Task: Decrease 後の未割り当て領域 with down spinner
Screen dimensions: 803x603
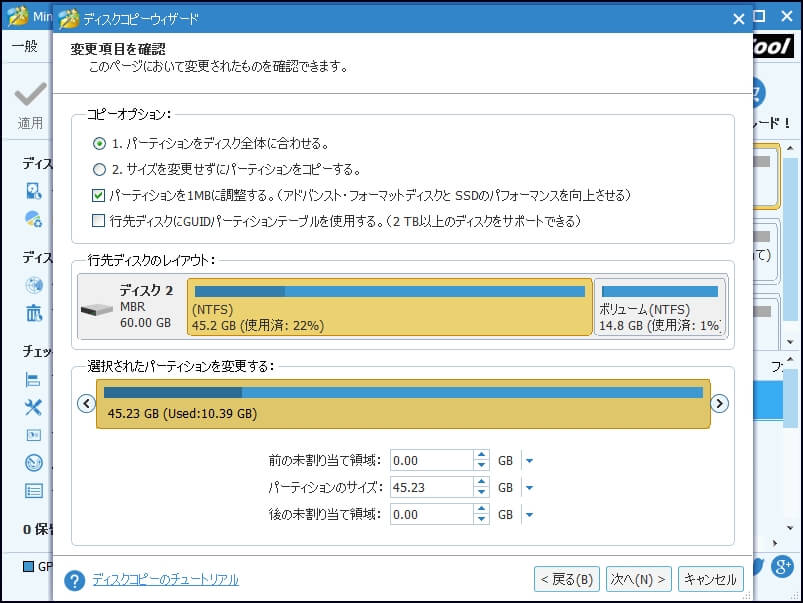Action: coord(481,519)
